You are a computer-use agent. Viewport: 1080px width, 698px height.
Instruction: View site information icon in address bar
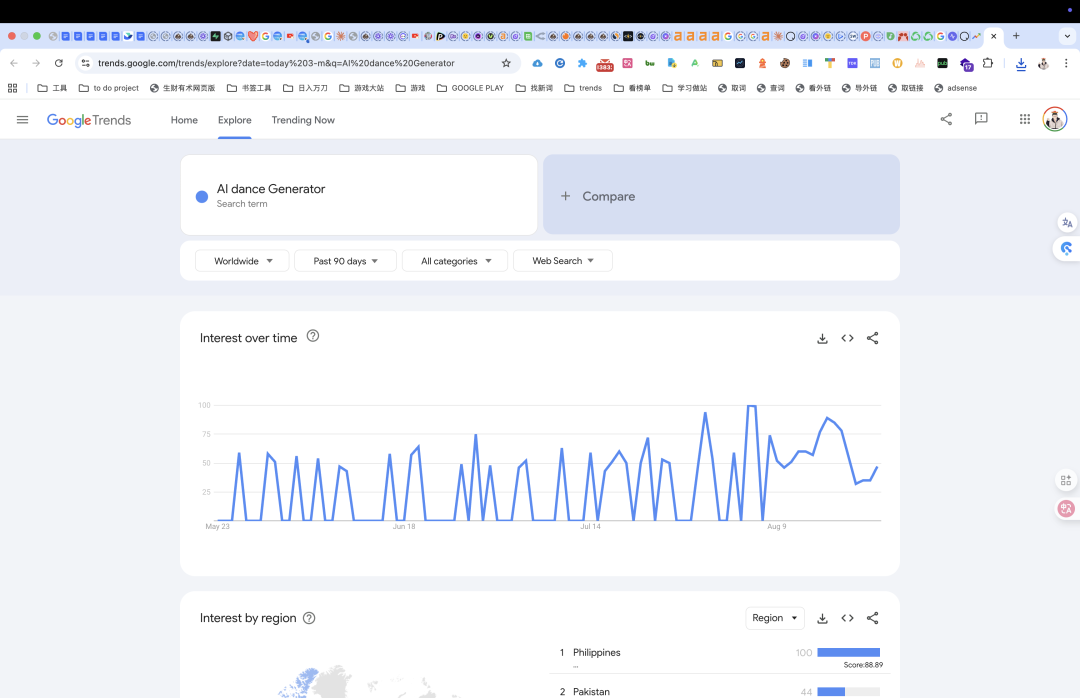pyautogui.click(x=85, y=63)
